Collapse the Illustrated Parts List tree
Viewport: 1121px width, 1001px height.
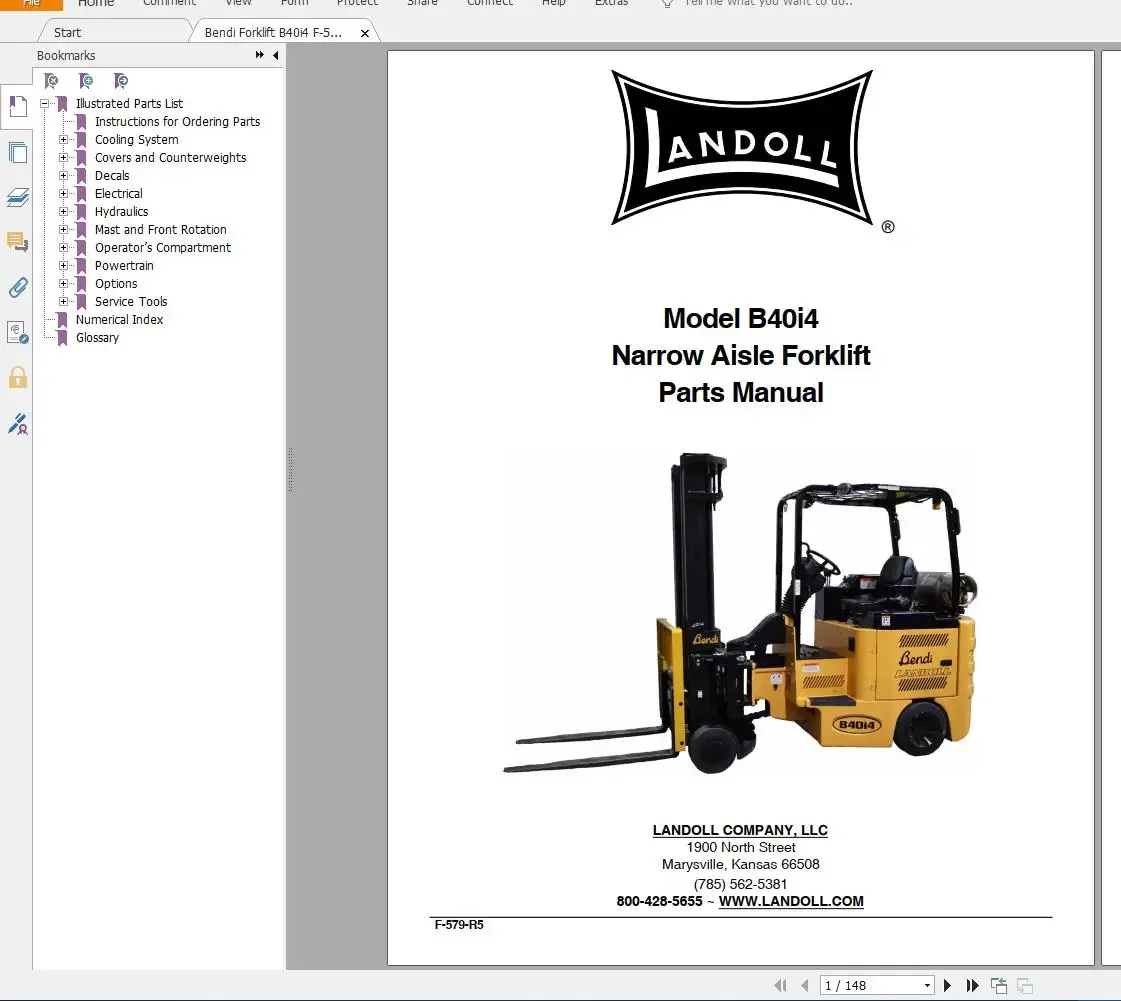(x=45, y=104)
